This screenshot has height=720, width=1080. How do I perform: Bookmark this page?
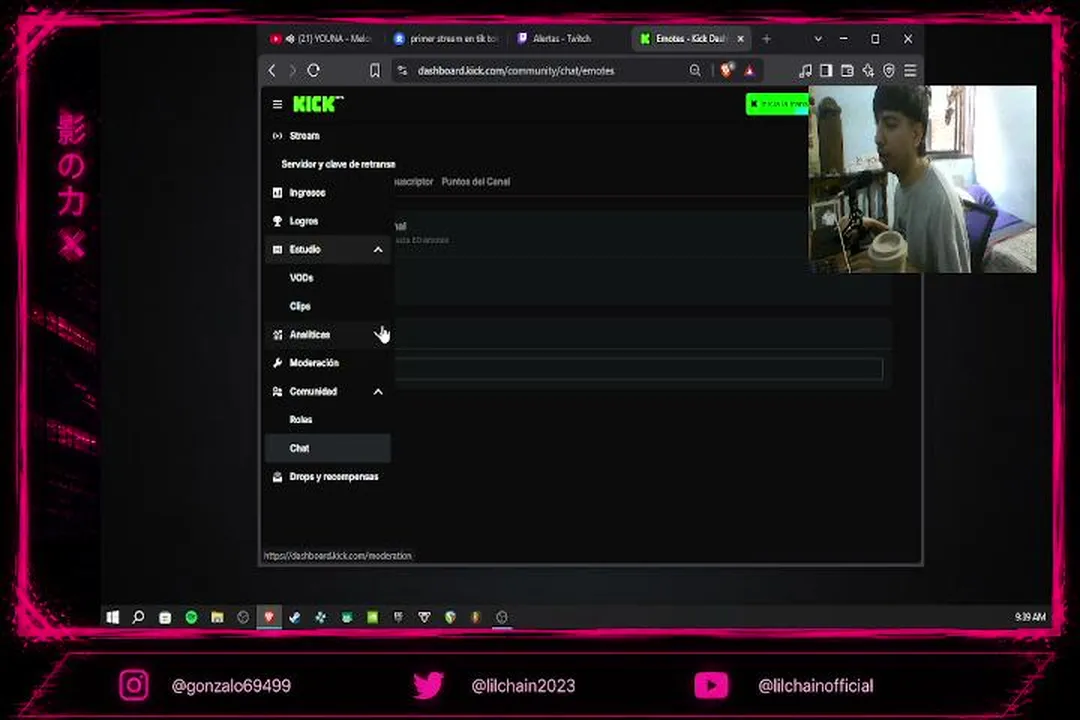pyautogui.click(x=374, y=70)
